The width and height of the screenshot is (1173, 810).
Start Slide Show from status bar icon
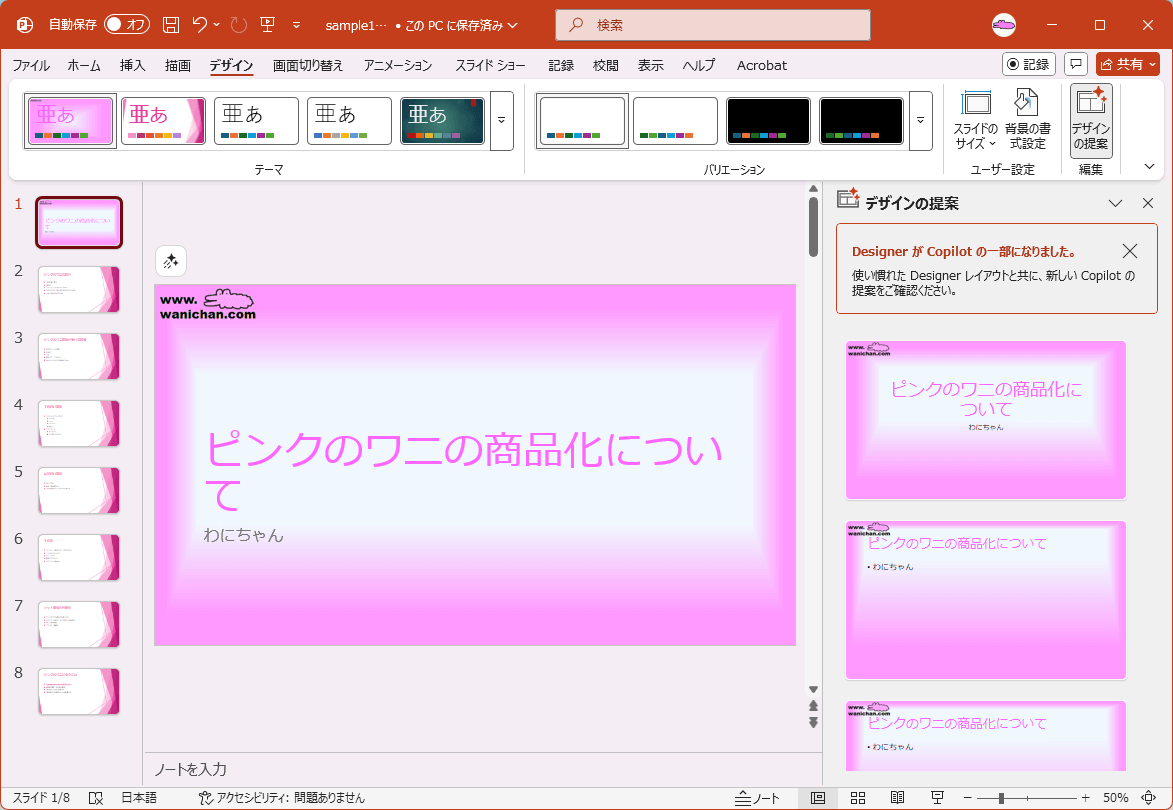pyautogui.click(x=937, y=798)
